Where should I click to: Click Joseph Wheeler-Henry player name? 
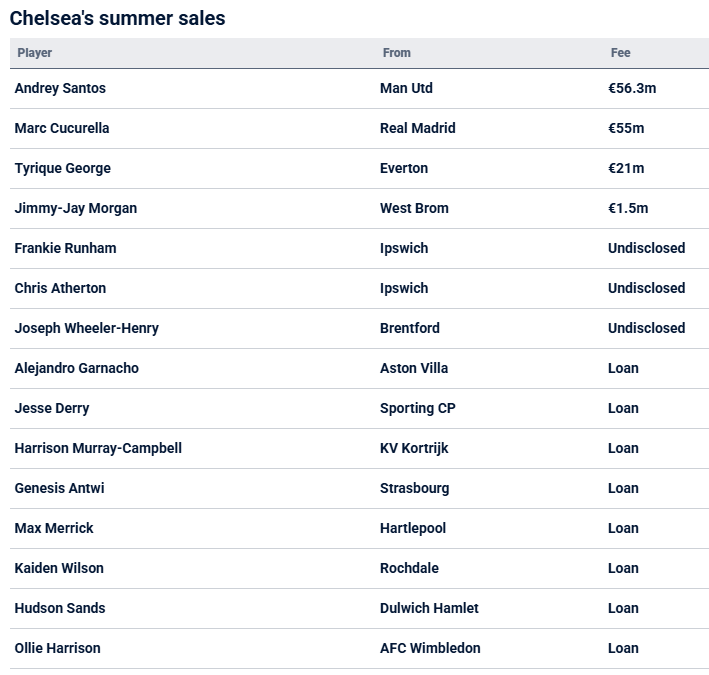coord(86,328)
